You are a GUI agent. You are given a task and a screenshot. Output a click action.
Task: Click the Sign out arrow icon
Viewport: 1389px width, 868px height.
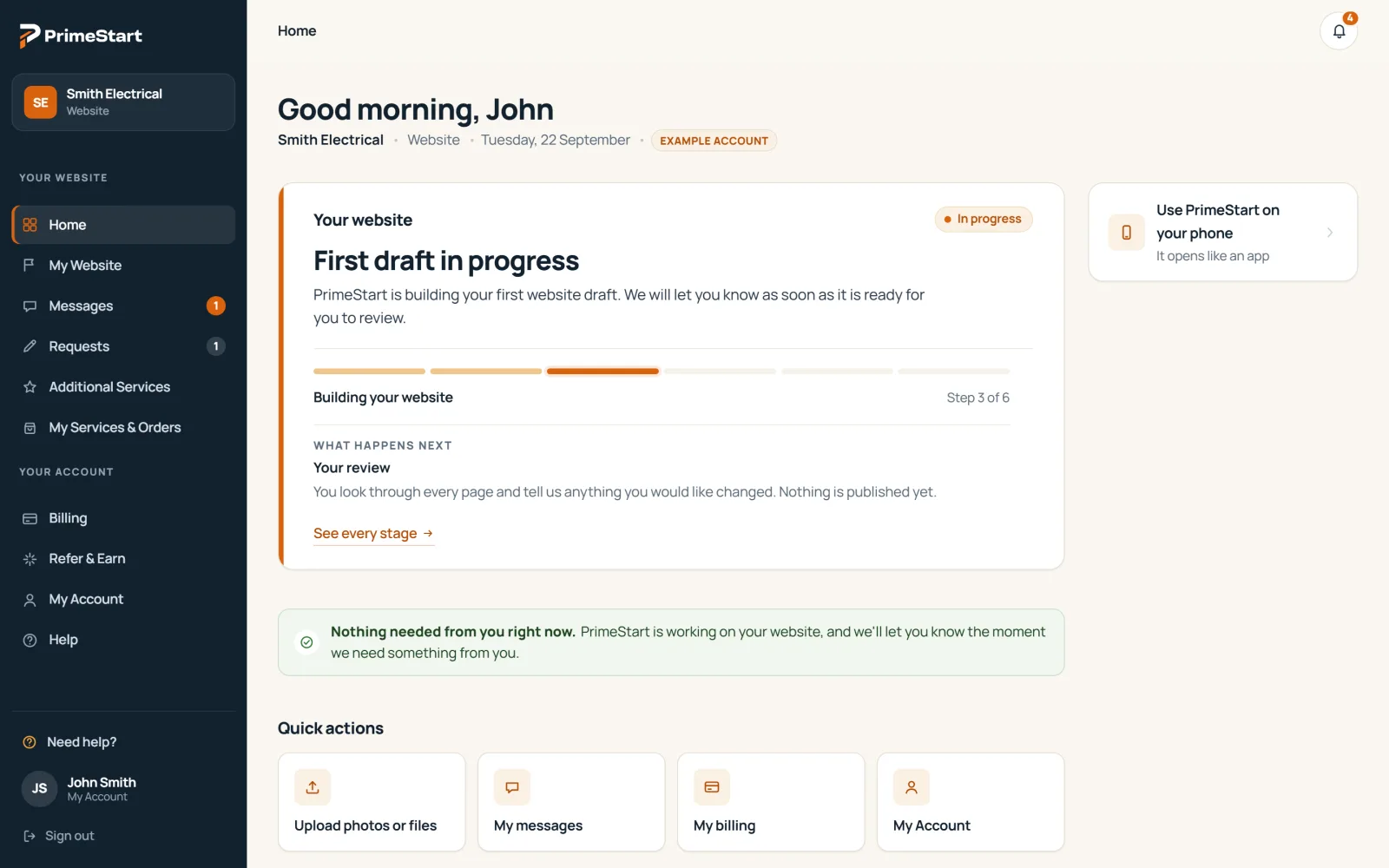coord(30,836)
